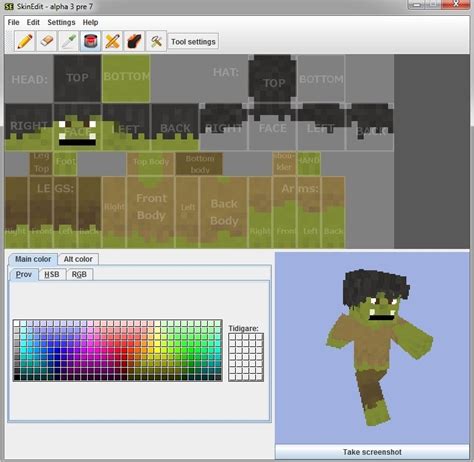Click the Back Body region
Screen dimensions: 474x462
click(224, 212)
